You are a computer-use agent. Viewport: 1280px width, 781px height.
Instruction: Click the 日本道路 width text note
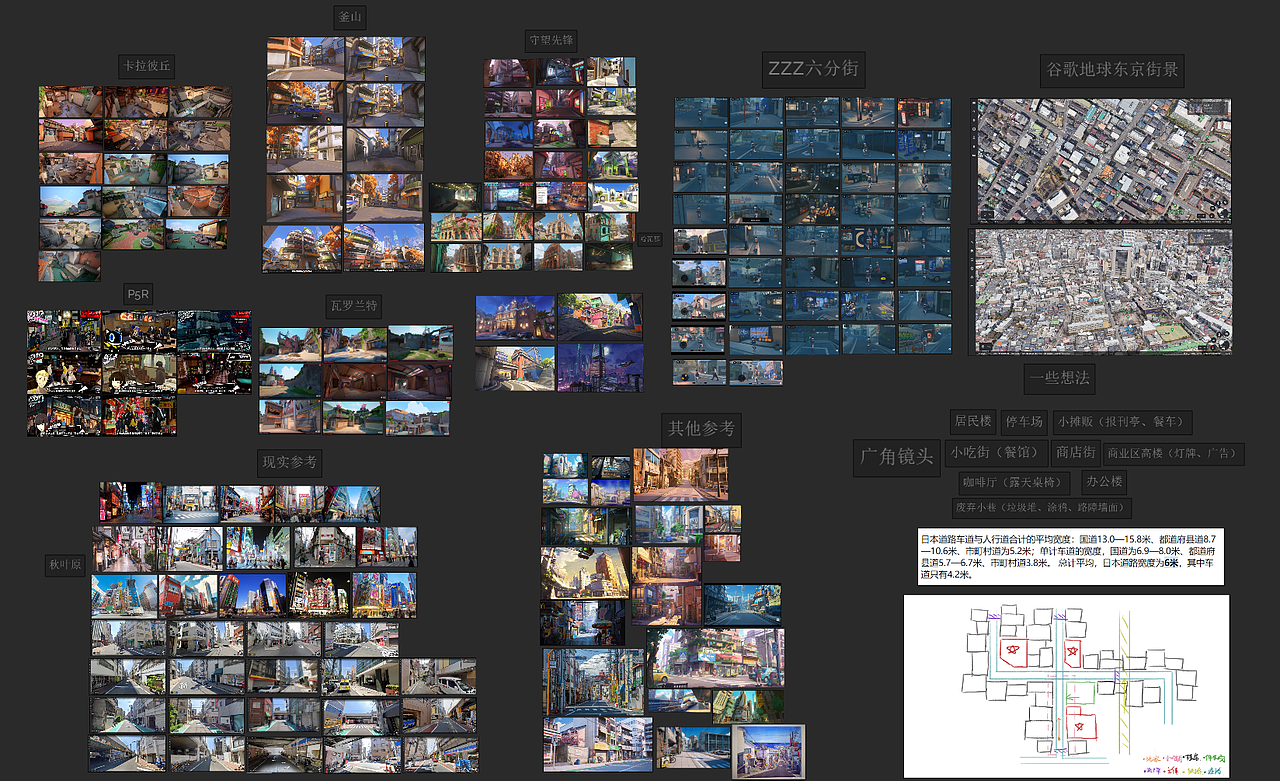(x=1070, y=557)
